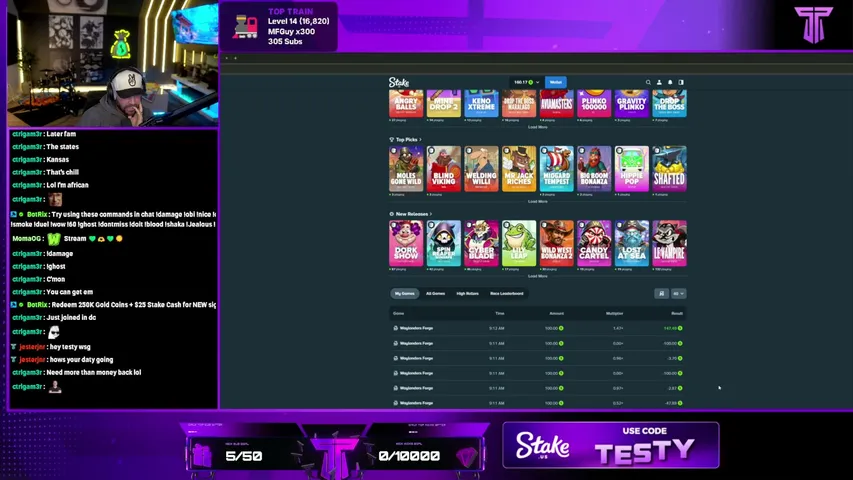The height and width of the screenshot is (480, 853).
Task: Click the trophy icon beside Top Picks
Action: point(391,139)
